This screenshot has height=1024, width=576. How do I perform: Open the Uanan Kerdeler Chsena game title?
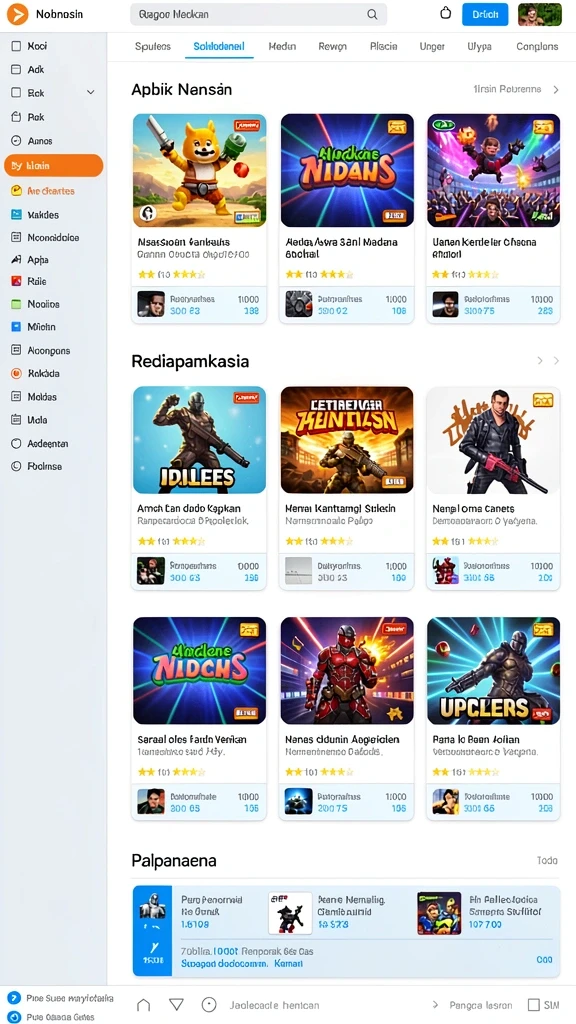[485, 248]
